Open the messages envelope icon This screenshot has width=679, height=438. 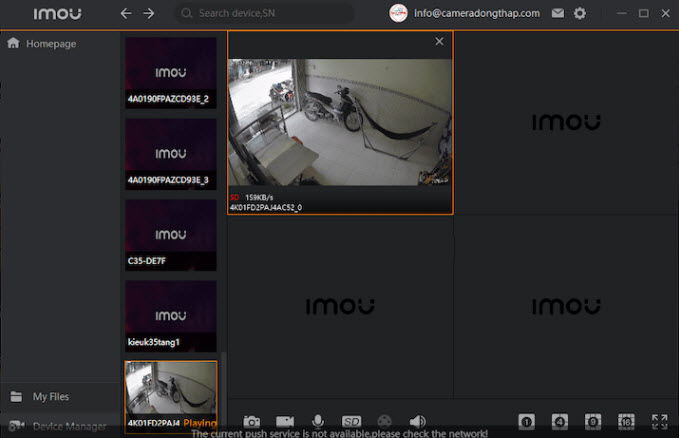[x=558, y=14]
